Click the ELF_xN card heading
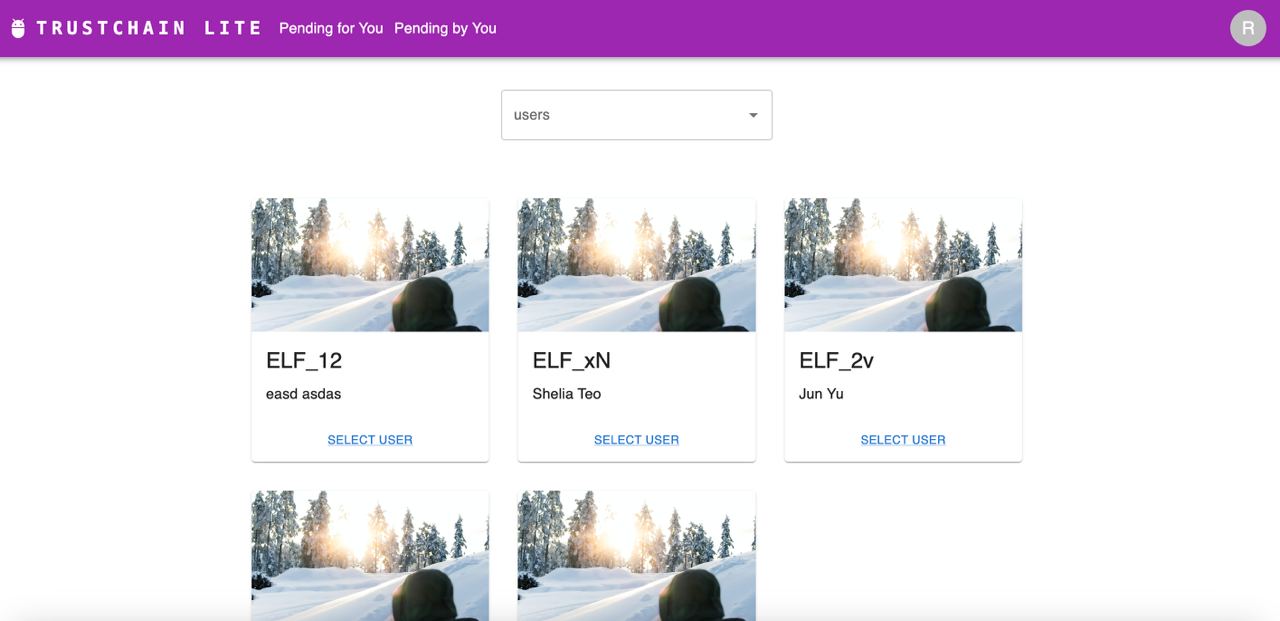The image size is (1280, 621). 571,361
